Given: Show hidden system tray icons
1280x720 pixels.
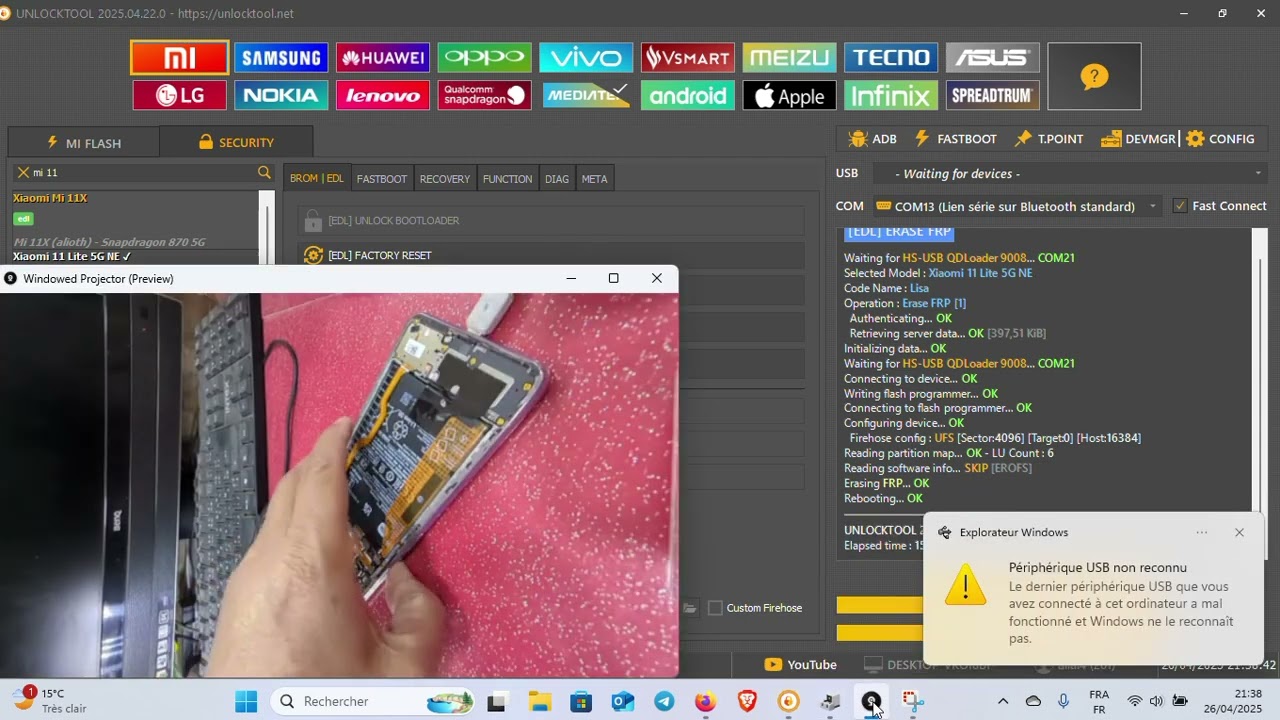Looking at the screenshot, I should pos(1003,701).
